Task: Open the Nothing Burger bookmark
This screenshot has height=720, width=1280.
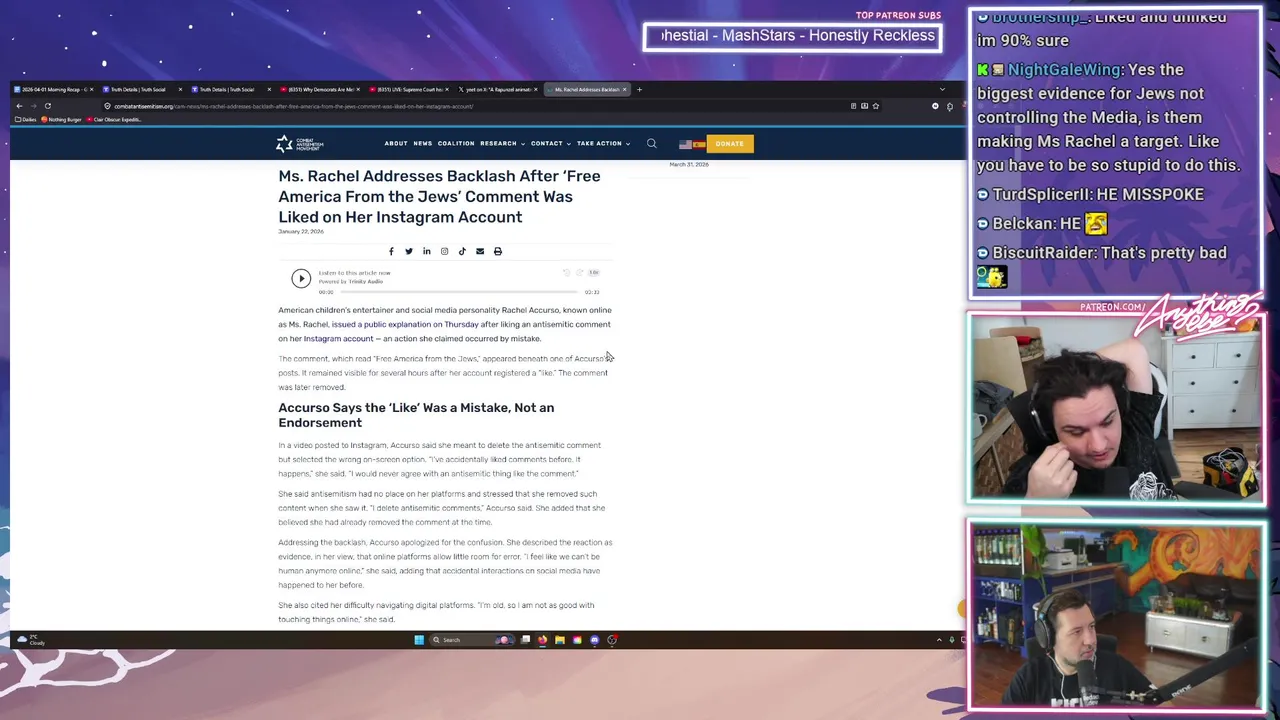Action: (61, 120)
